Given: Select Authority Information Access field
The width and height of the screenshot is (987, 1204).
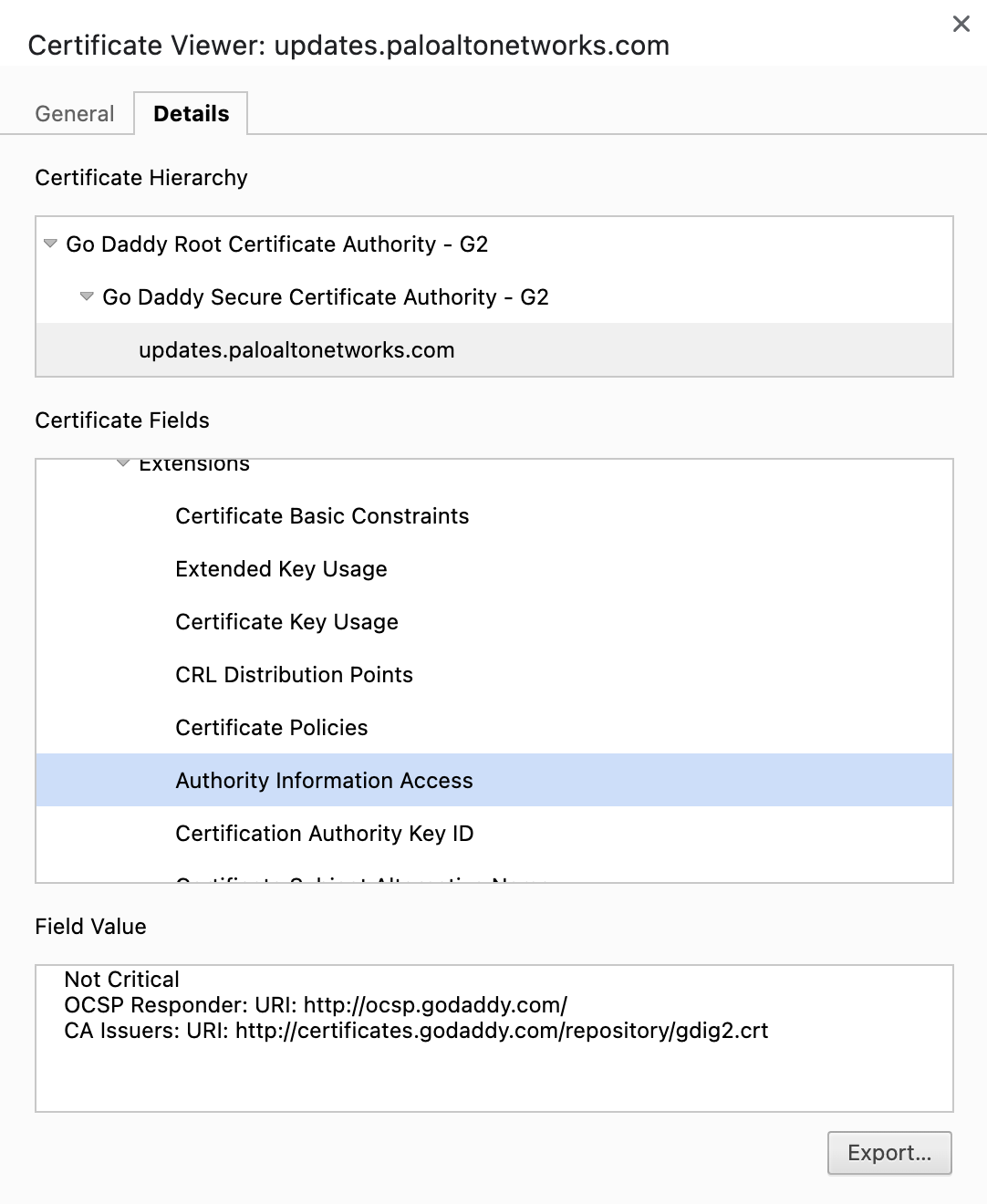Looking at the screenshot, I should [x=324, y=780].
